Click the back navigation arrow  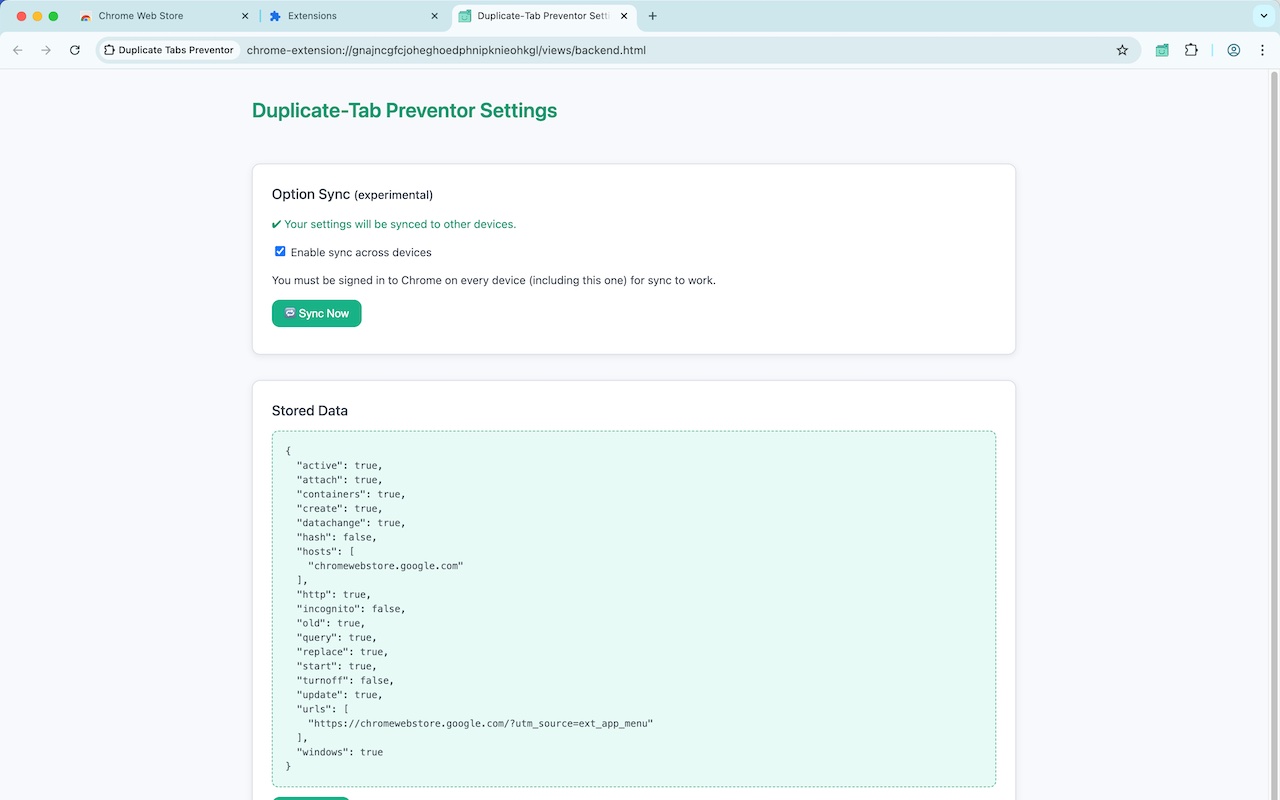pos(18,50)
